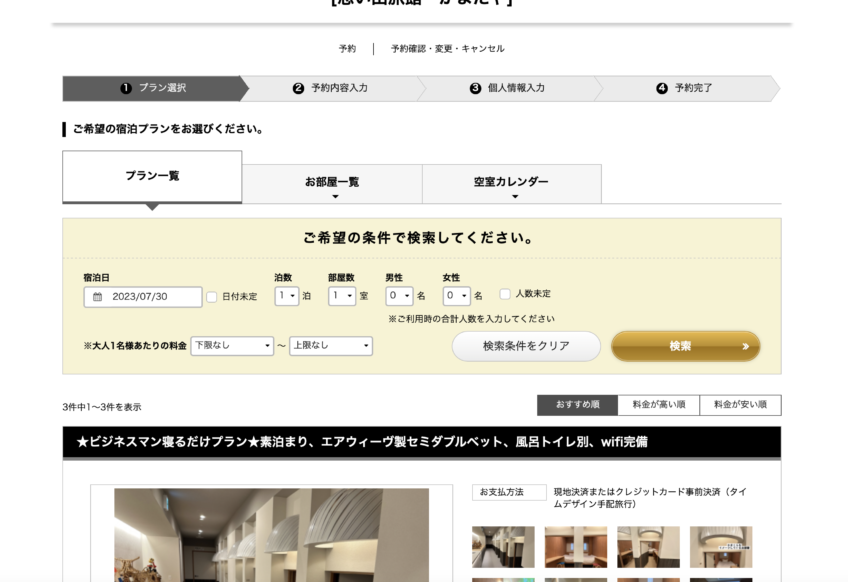848x582 pixels.
Task: Click the 3件中1〜3件を表示 text
Action: 102,407
